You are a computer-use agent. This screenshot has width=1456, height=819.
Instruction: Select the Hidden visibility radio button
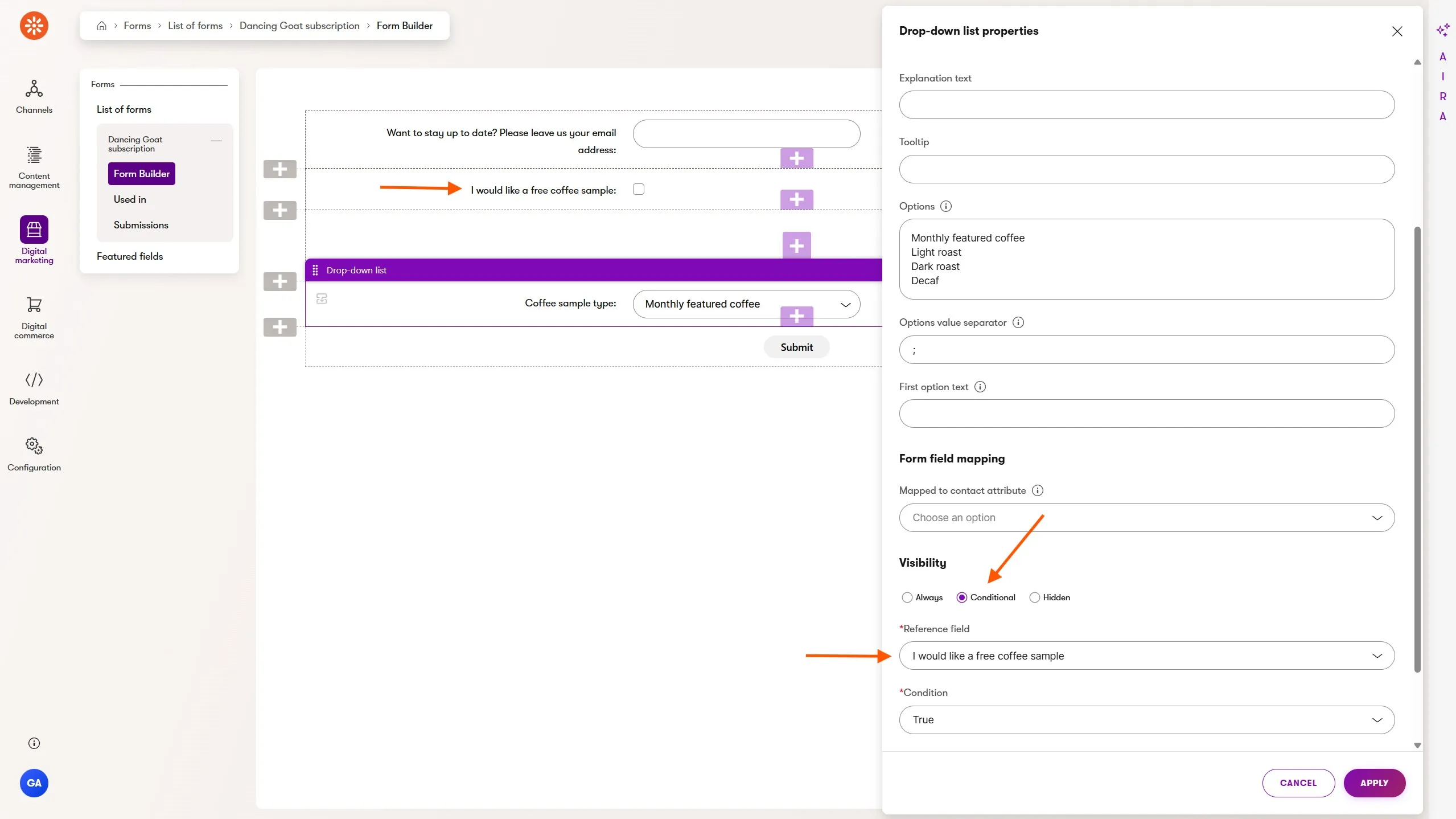pyautogui.click(x=1034, y=597)
